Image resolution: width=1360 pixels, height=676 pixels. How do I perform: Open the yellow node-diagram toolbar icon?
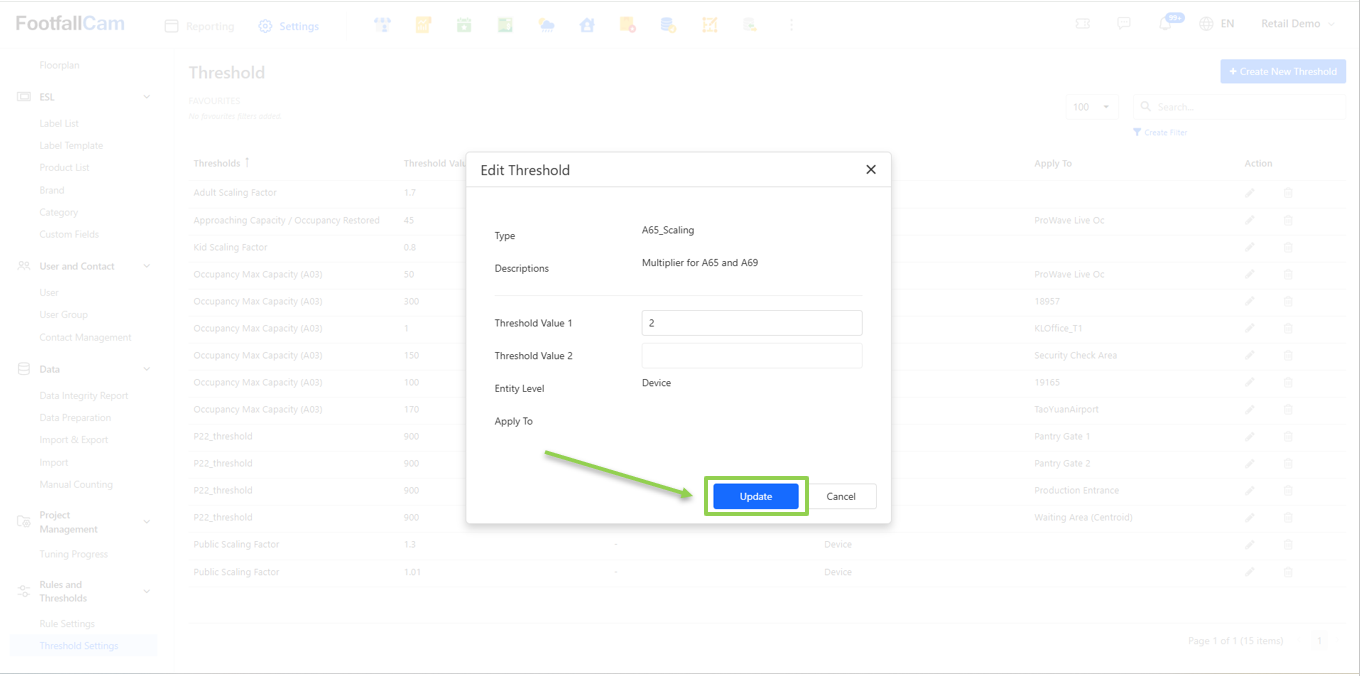(709, 25)
